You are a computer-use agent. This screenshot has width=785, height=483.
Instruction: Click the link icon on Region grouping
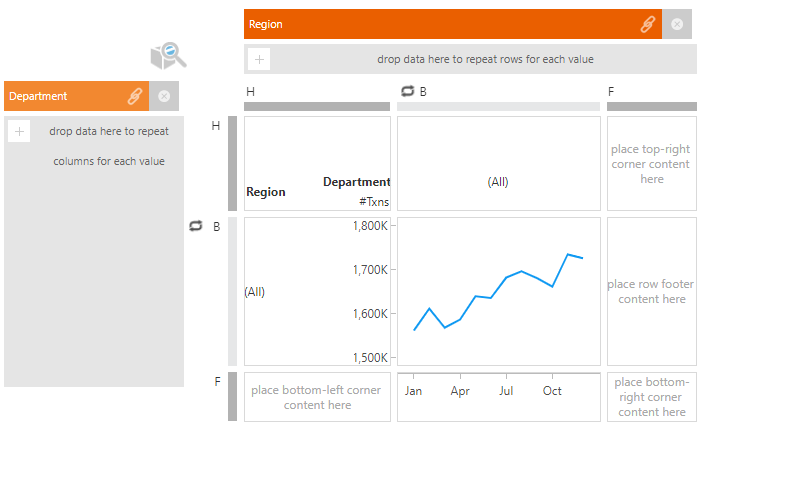[x=648, y=24]
